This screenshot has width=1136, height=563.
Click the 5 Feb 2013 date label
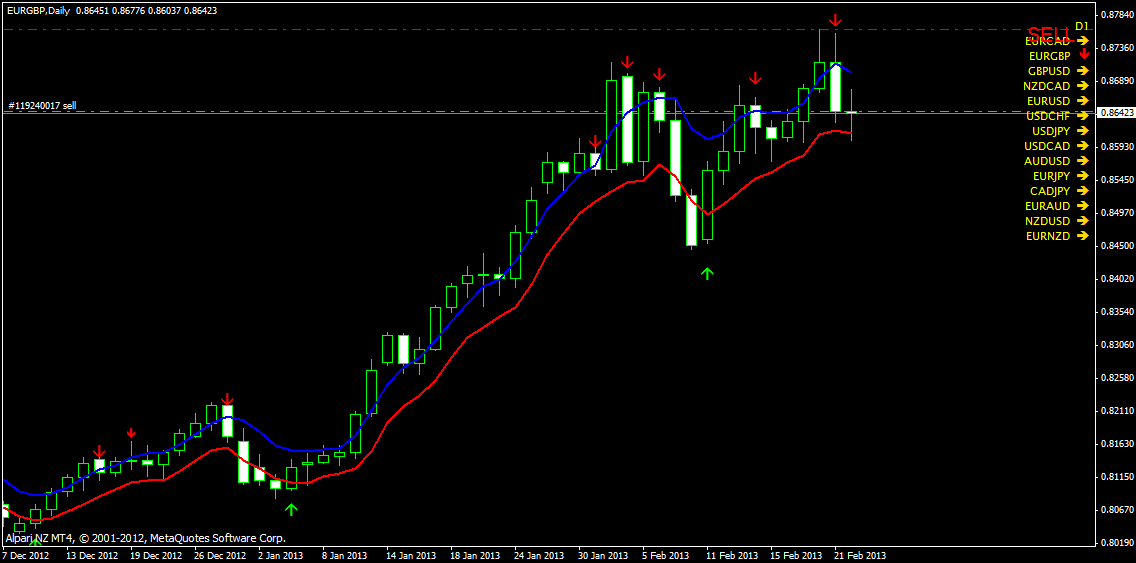point(664,555)
